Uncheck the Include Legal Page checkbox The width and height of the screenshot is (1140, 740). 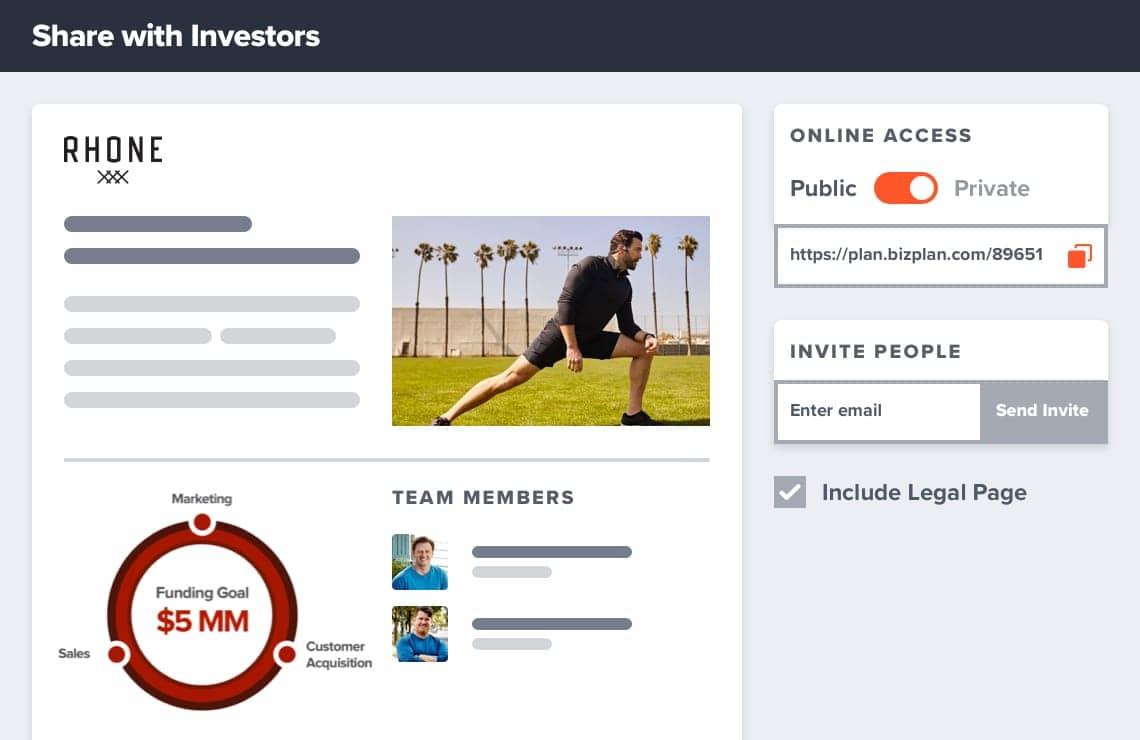(x=790, y=492)
